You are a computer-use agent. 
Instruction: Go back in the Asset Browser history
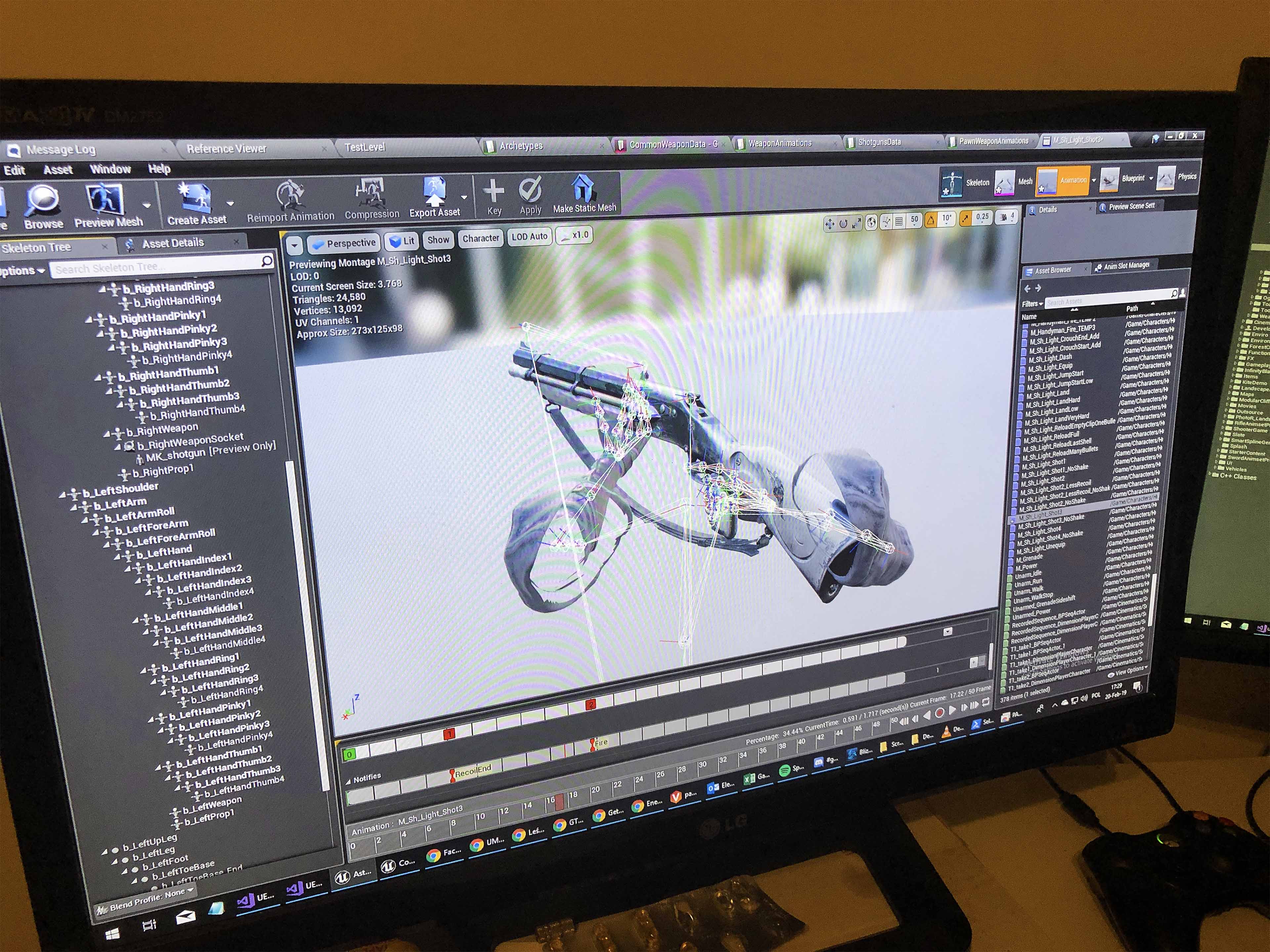pos(1028,289)
